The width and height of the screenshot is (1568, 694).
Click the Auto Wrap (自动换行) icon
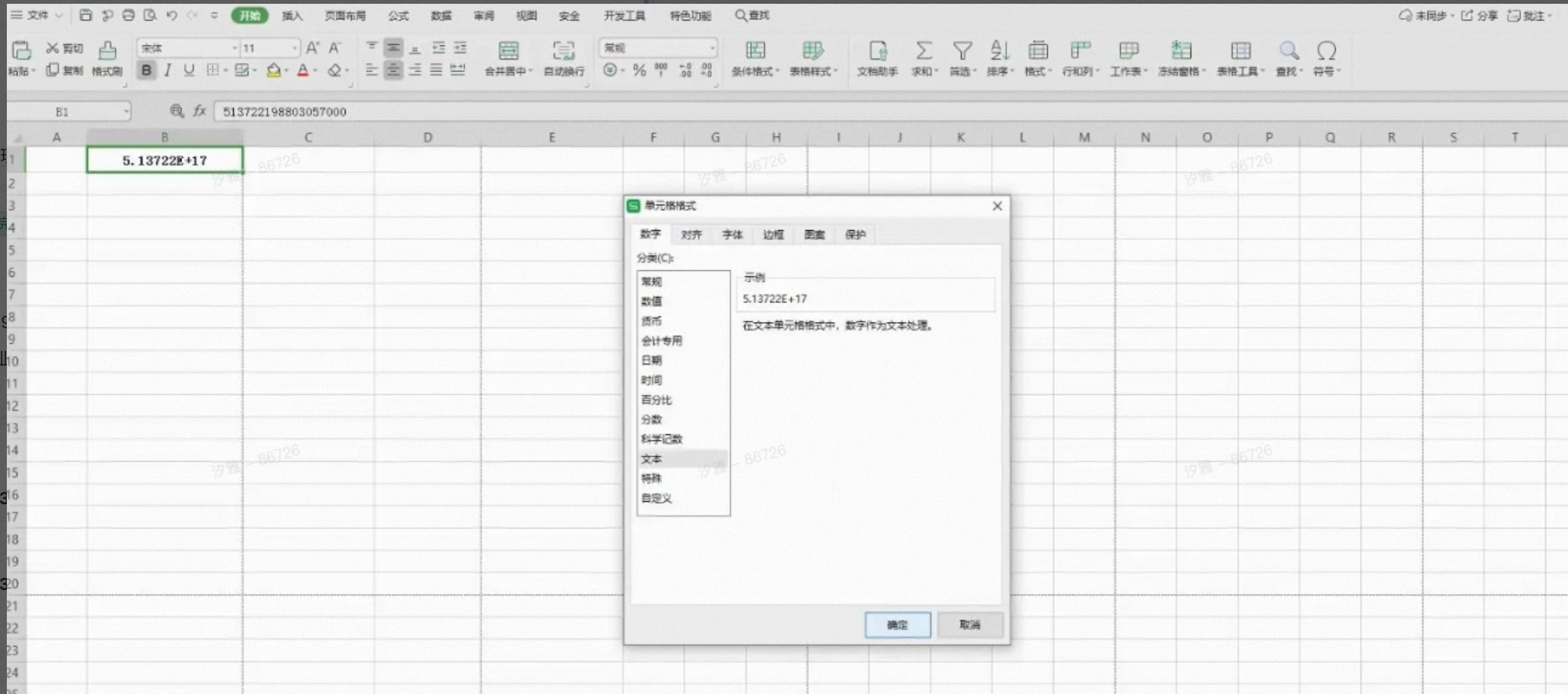564,51
